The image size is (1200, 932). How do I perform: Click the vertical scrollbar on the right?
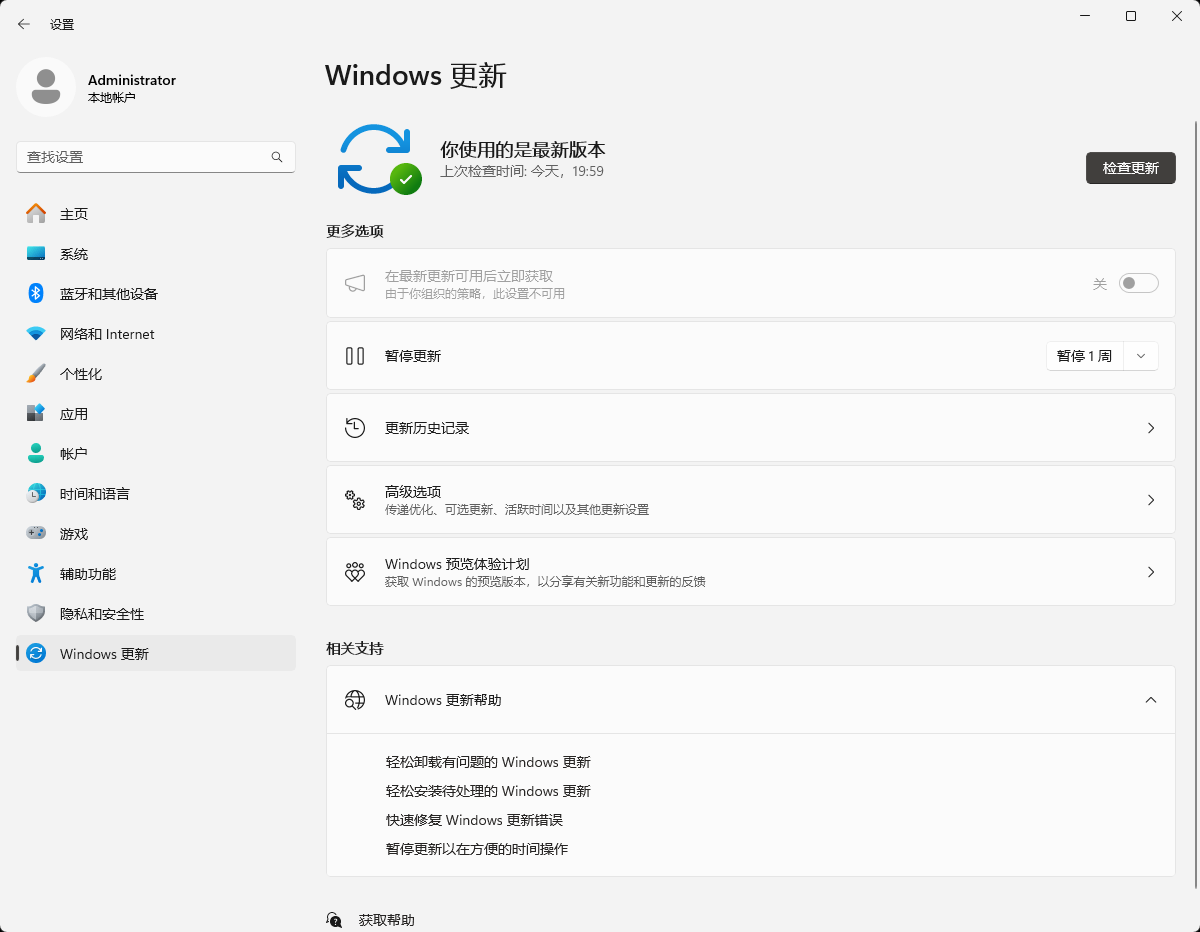[x=1196, y=500]
